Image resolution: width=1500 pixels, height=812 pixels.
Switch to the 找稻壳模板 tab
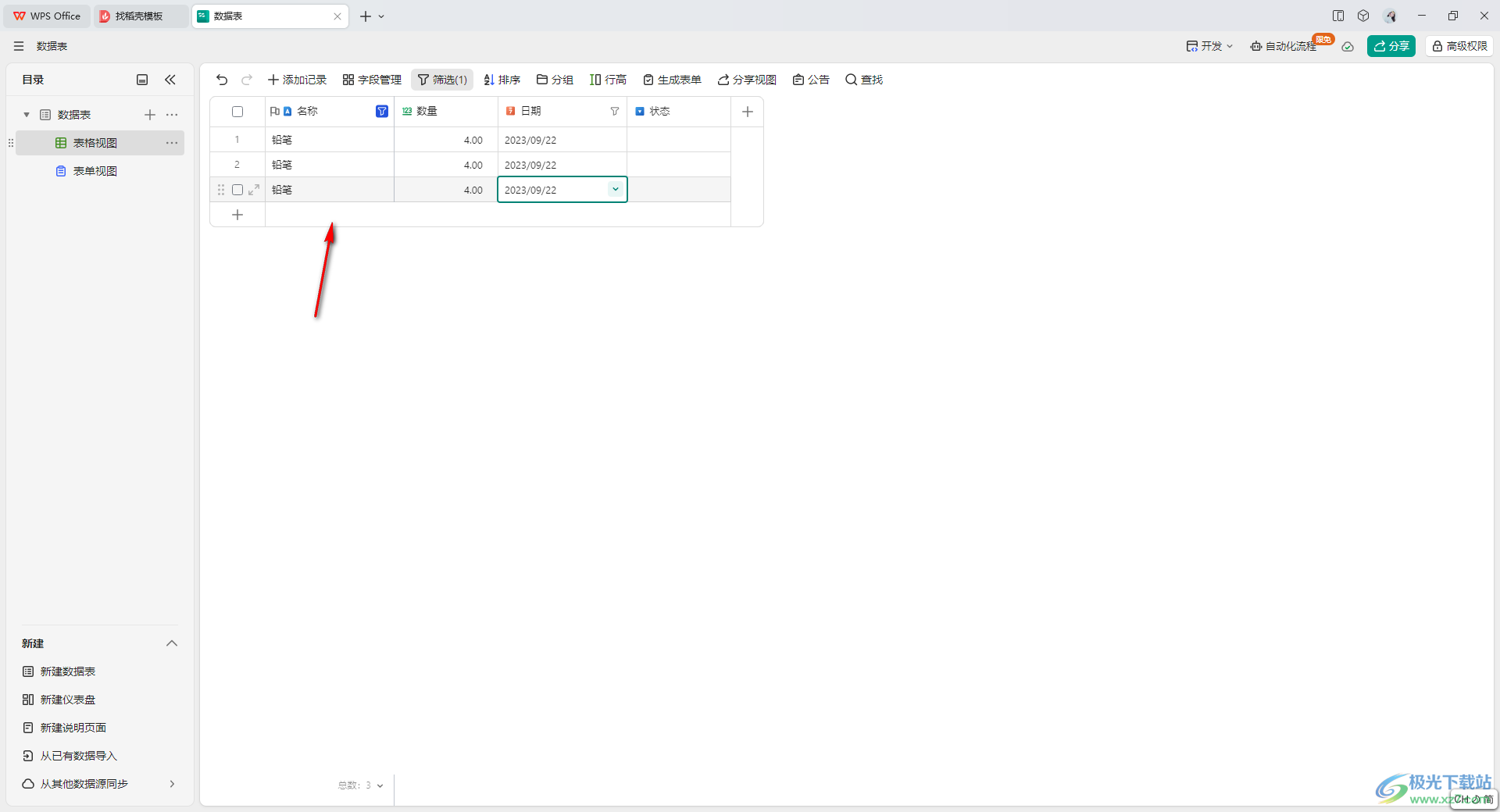point(141,16)
